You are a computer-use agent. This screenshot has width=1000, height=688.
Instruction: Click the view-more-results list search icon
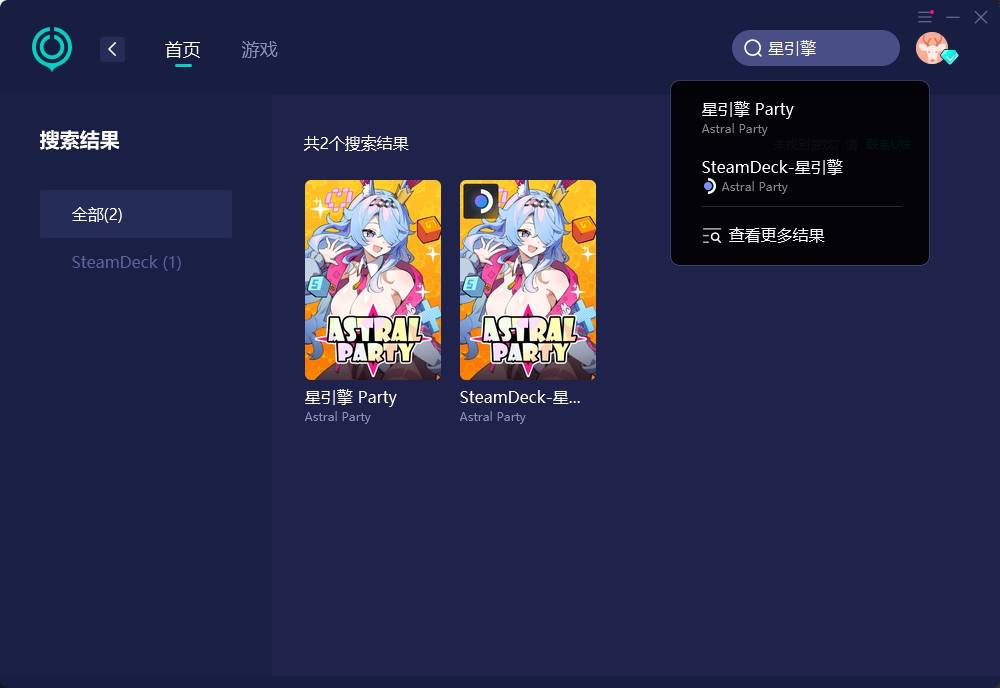click(711, 236)
